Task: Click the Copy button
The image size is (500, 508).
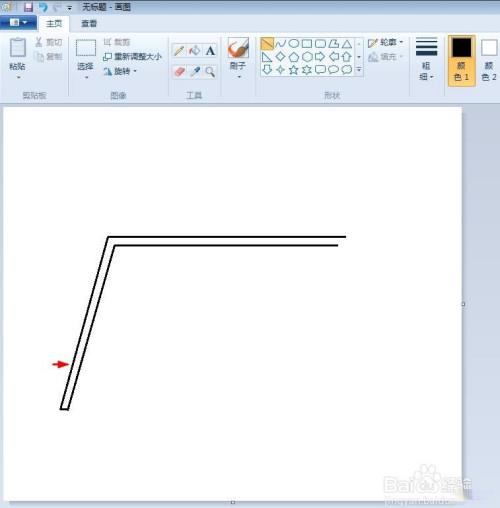Action: 49,57
